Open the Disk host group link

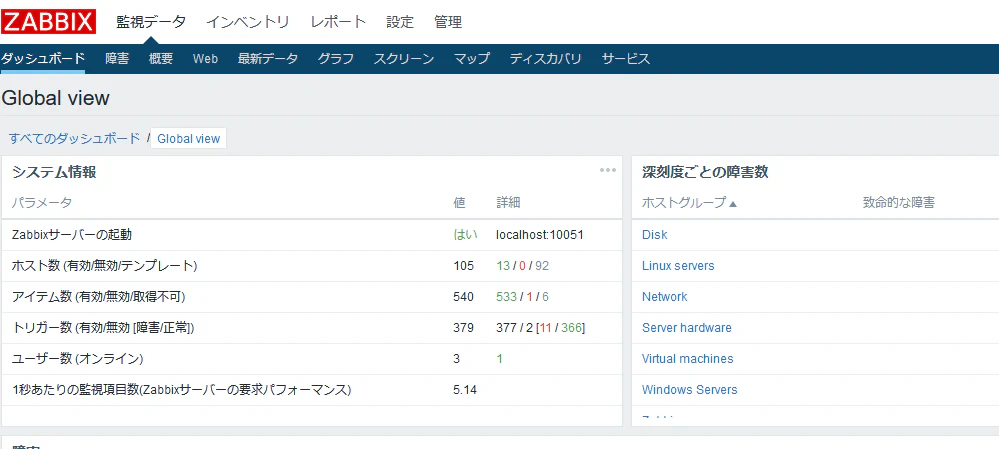(654, 235)
